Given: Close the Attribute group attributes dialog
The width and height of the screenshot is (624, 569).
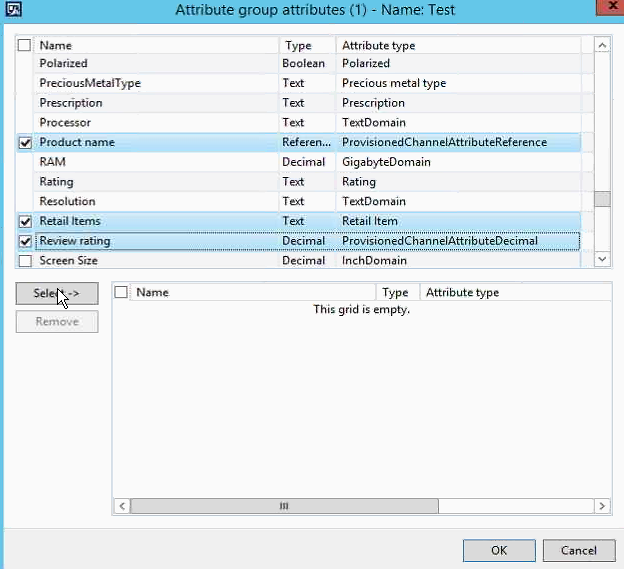Looking at the screenshot, I should [x=612, y=7].
